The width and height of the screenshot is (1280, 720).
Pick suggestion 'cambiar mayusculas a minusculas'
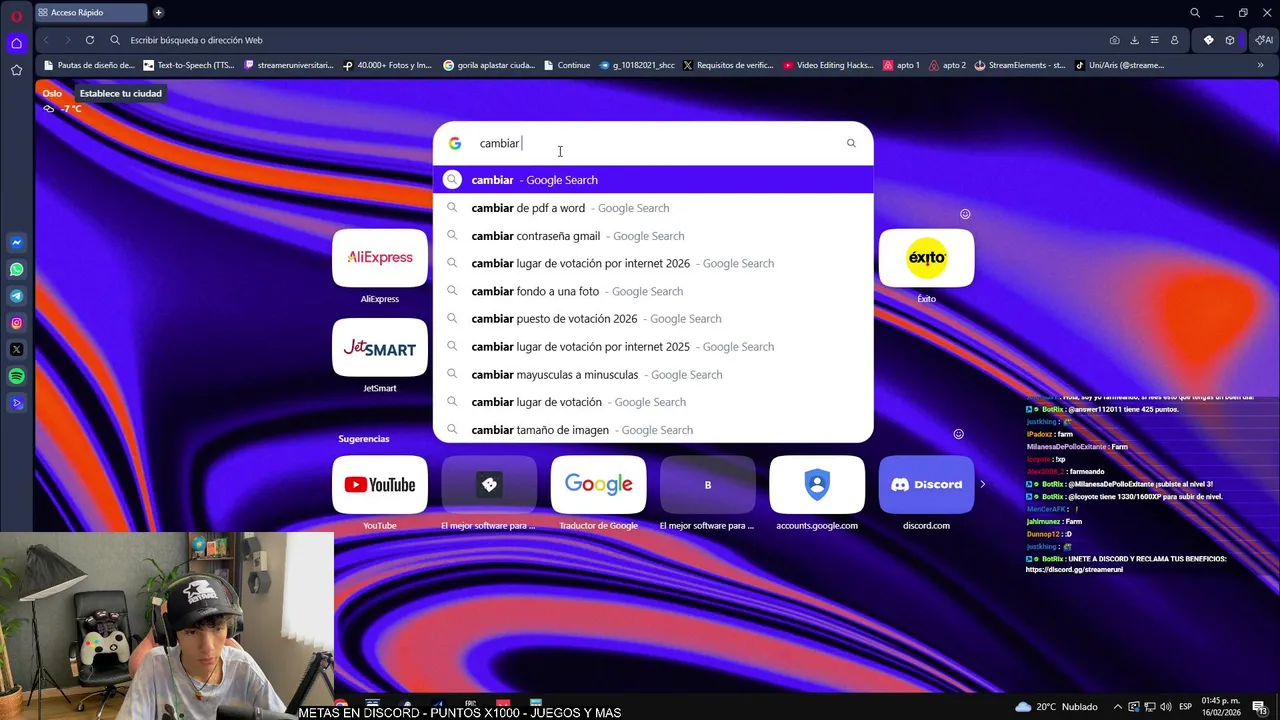(653, 374)
